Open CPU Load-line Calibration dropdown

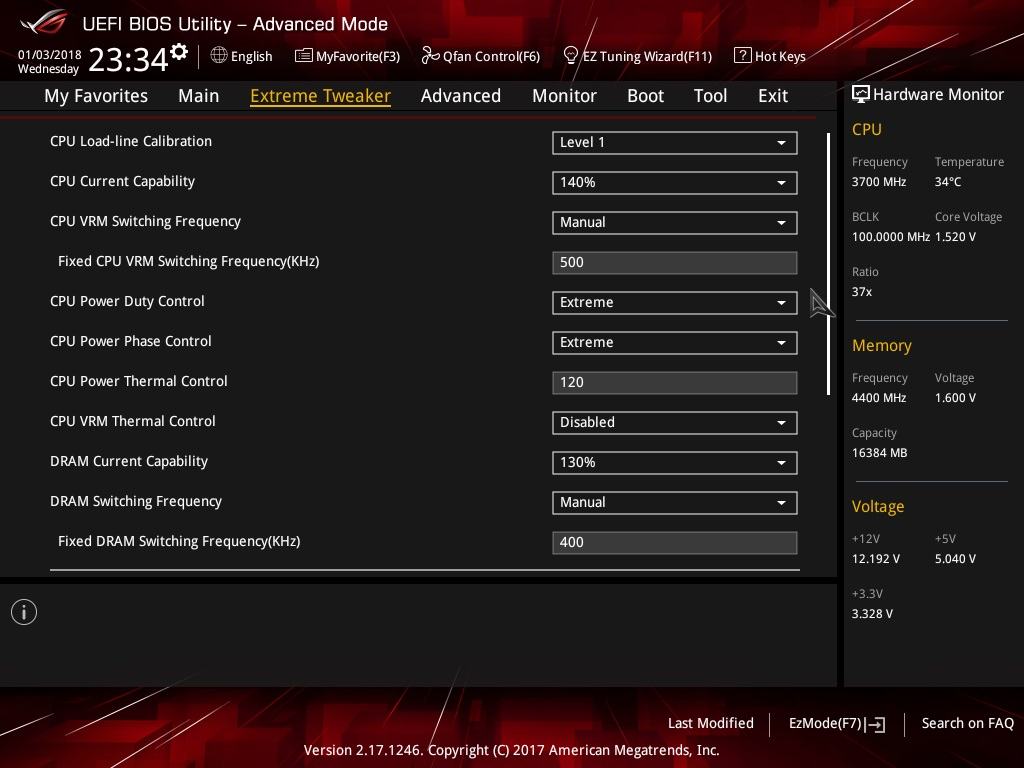tap(675, 142)
